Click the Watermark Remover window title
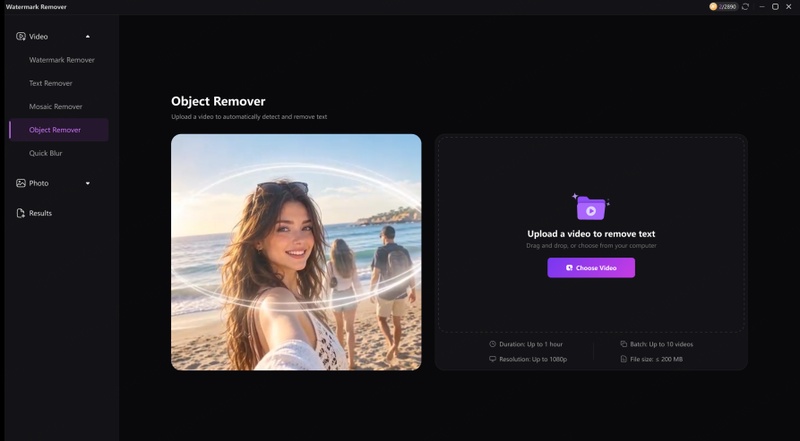 [36, 7]
